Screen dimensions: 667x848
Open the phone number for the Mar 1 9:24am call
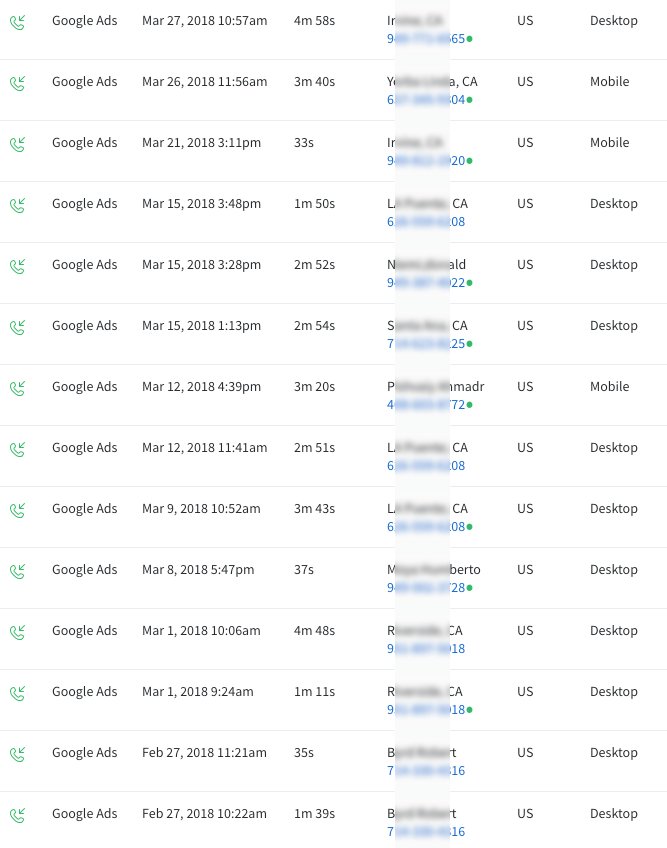coord(426,710)
